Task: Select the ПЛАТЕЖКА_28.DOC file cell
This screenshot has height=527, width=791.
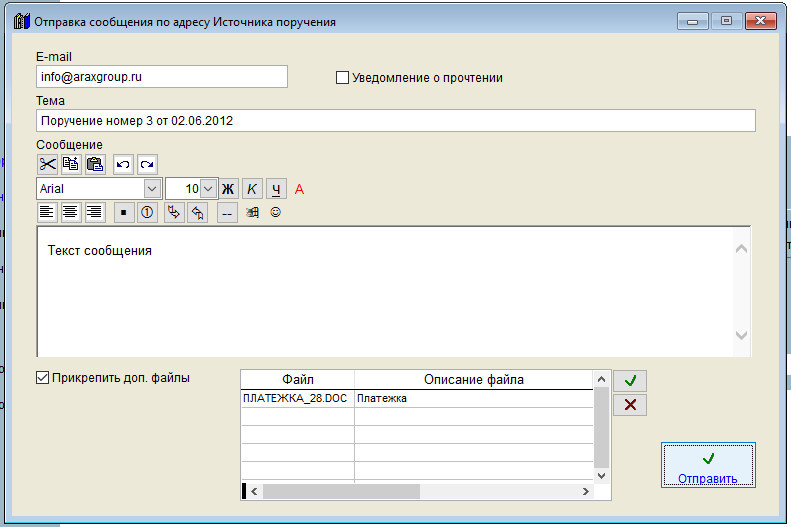Action: click(x=298, y=398)
